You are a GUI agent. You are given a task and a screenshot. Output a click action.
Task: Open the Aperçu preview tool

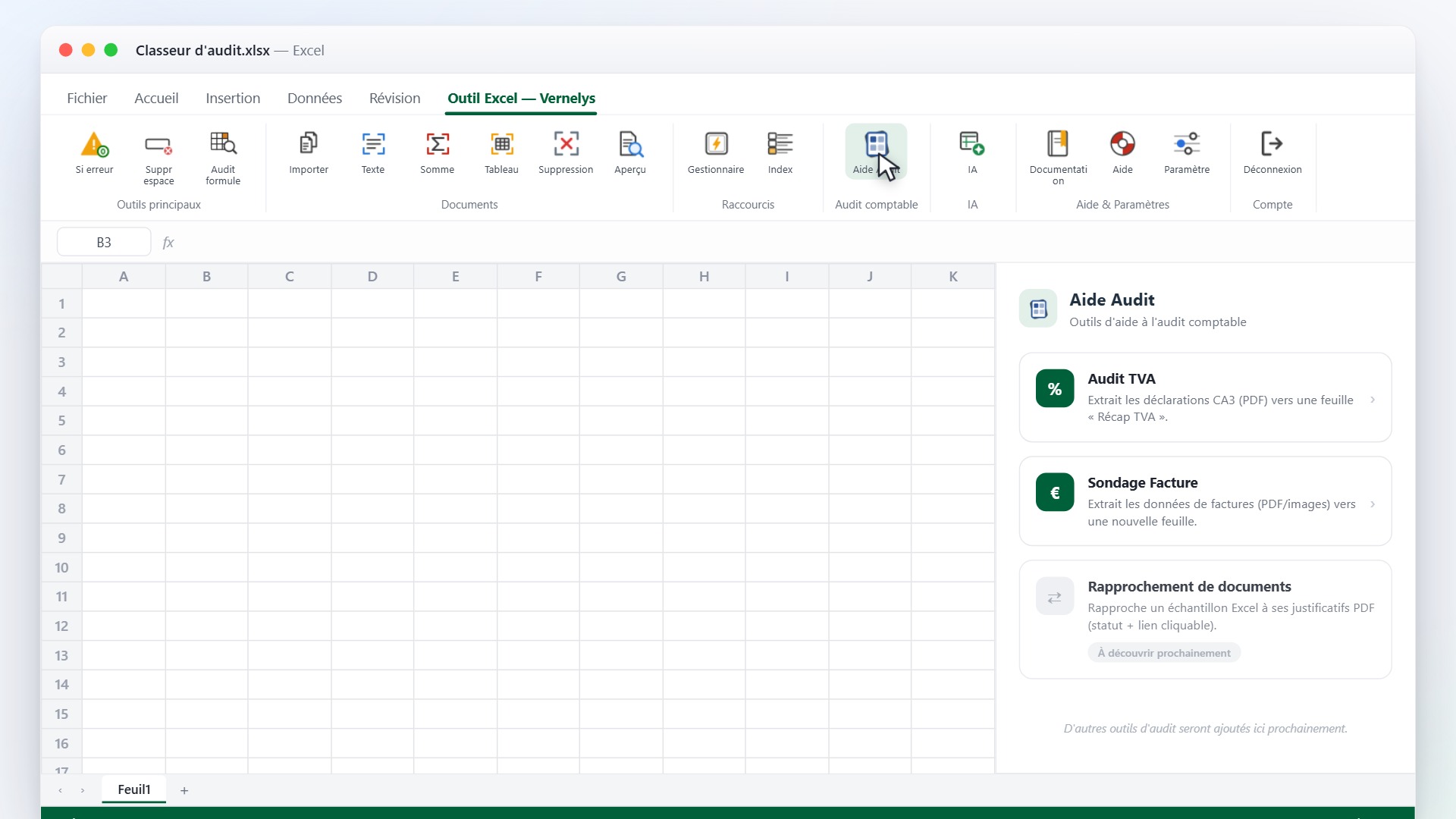[630, 143]
